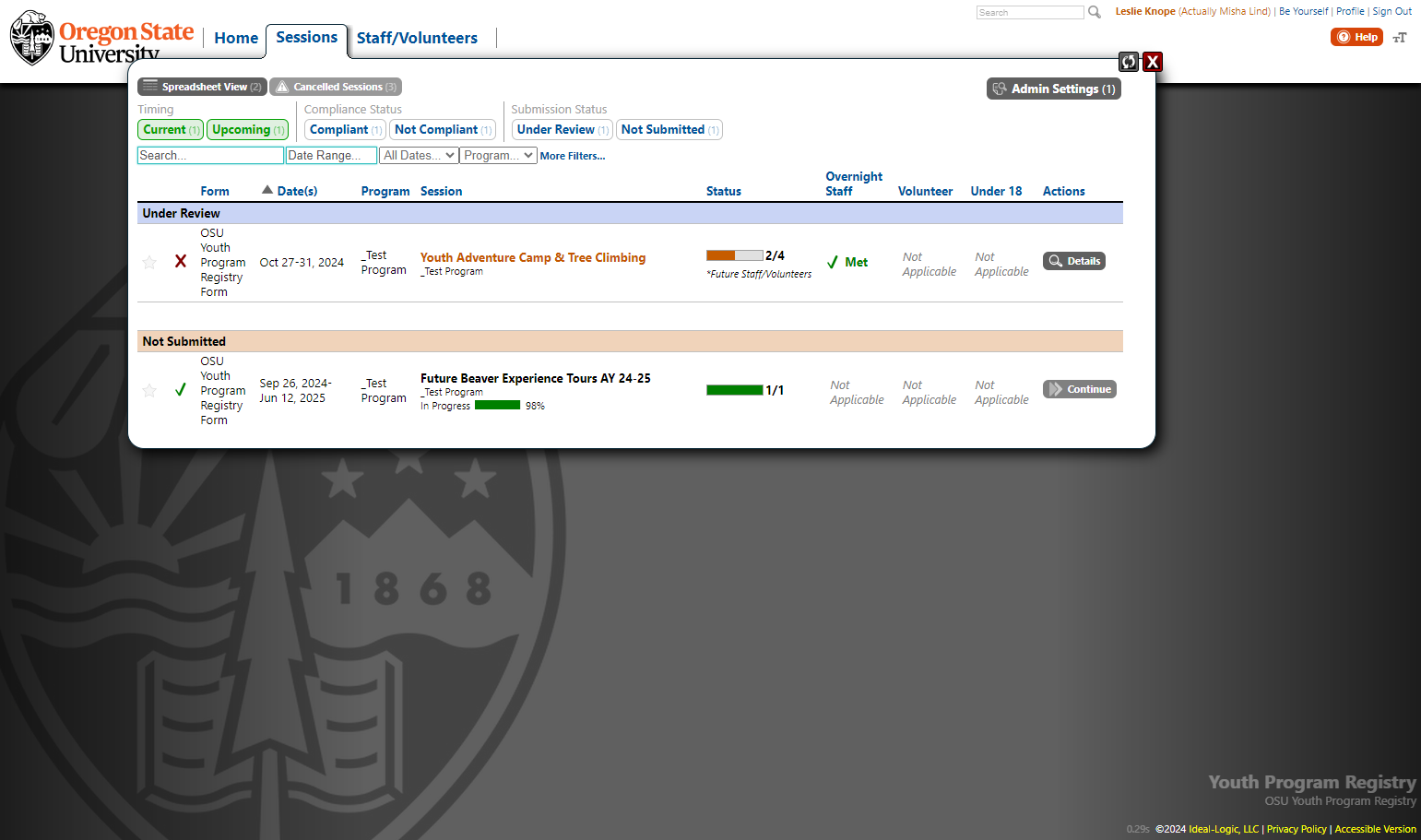
Task: Toggle the Under Review submission filter
Action: [562, 130]
